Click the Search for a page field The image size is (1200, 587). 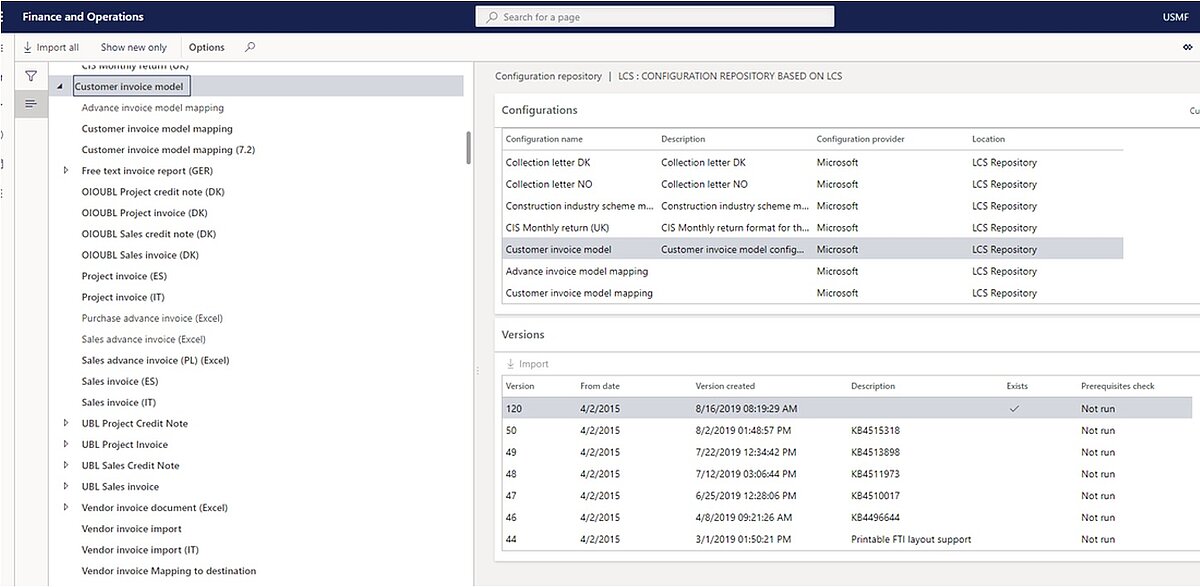(655, 17)
